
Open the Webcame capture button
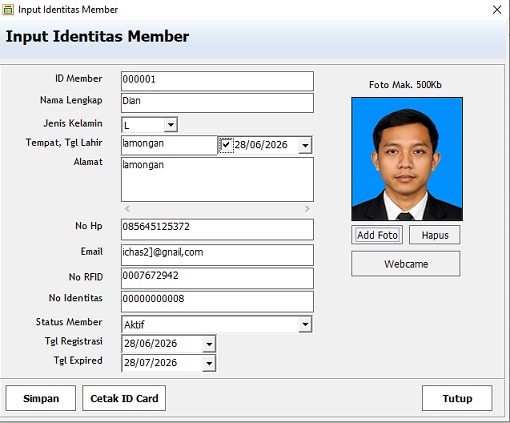(x=406, y=264)
